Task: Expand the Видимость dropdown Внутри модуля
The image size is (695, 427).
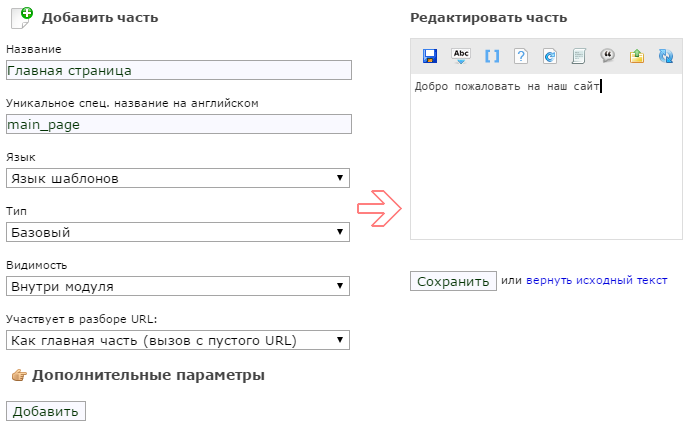Action: click(178, 286)
